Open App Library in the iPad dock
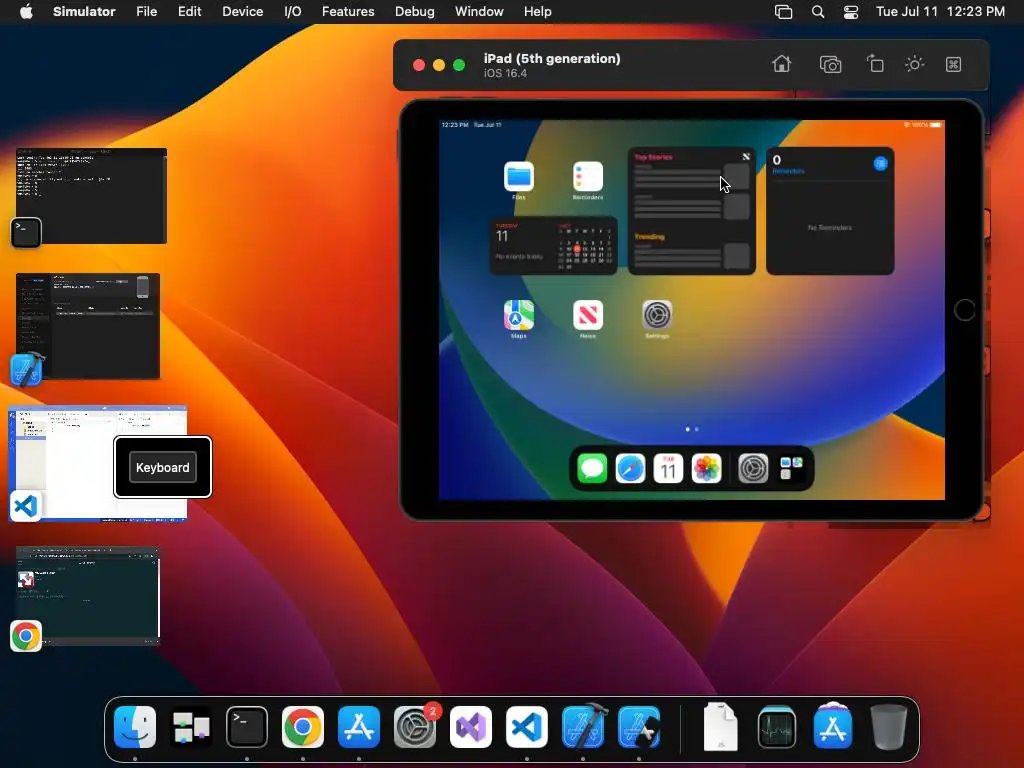The width and height of the screenshot is (1024, 768). (792, 468)
